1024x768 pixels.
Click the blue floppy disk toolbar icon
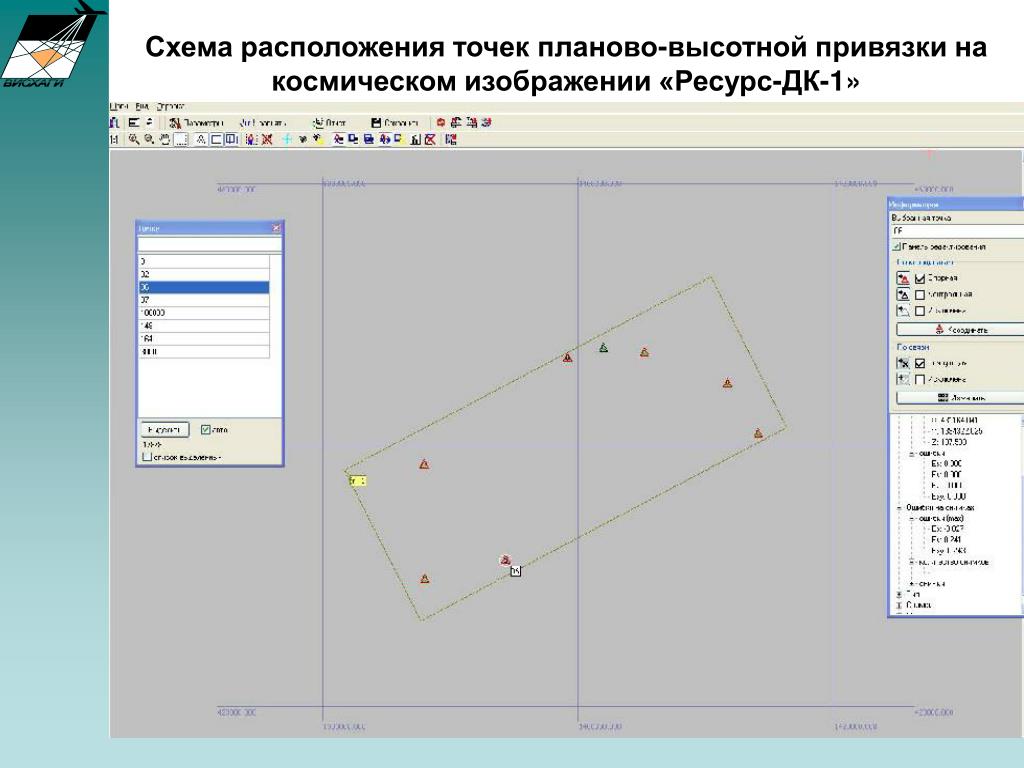[369, 139]
